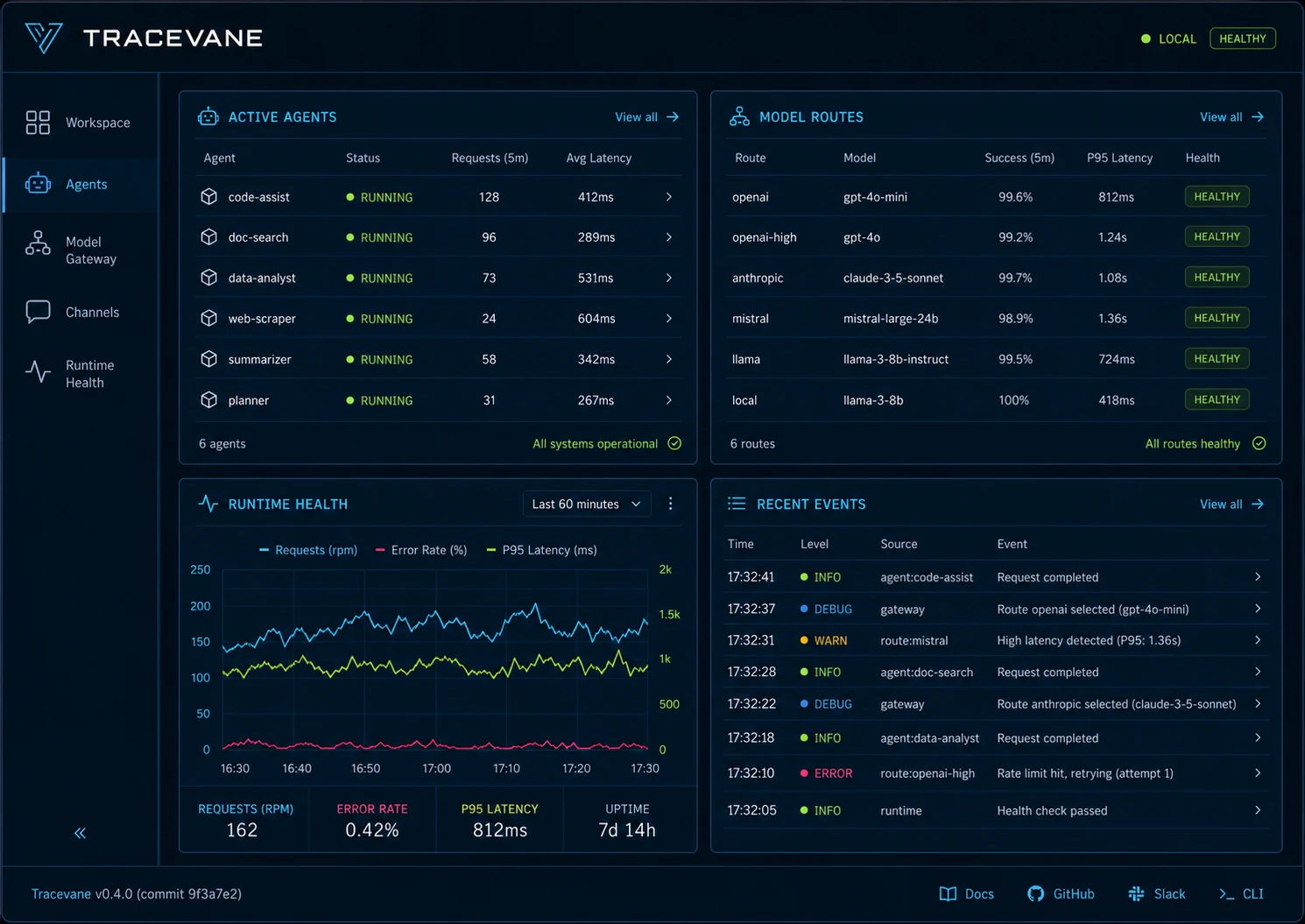Screen dimensions: 1305x924
Task: Switch to Channels in the sidebar
Action: pyautogui.click(x=80, y=312)
